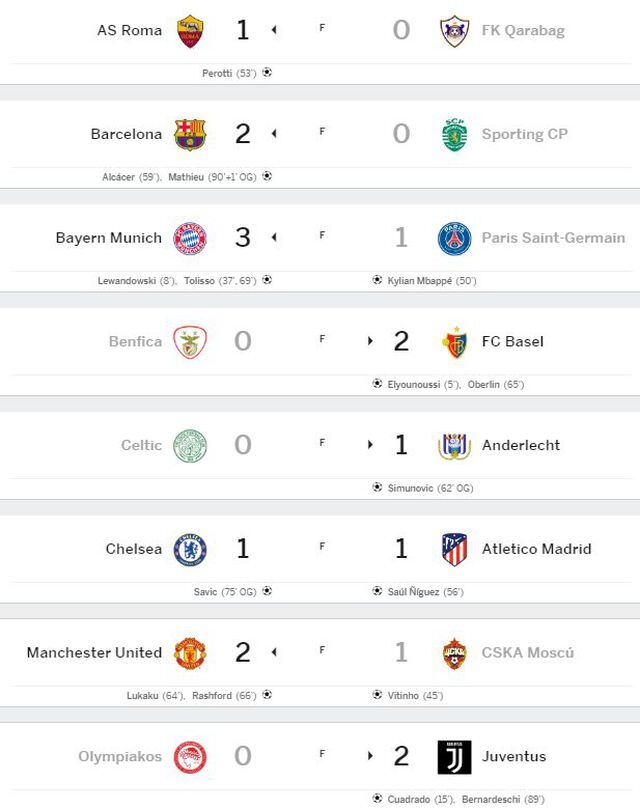640x809 pixels.
Task: Click the Benfica team name
Action: [135, 342]
